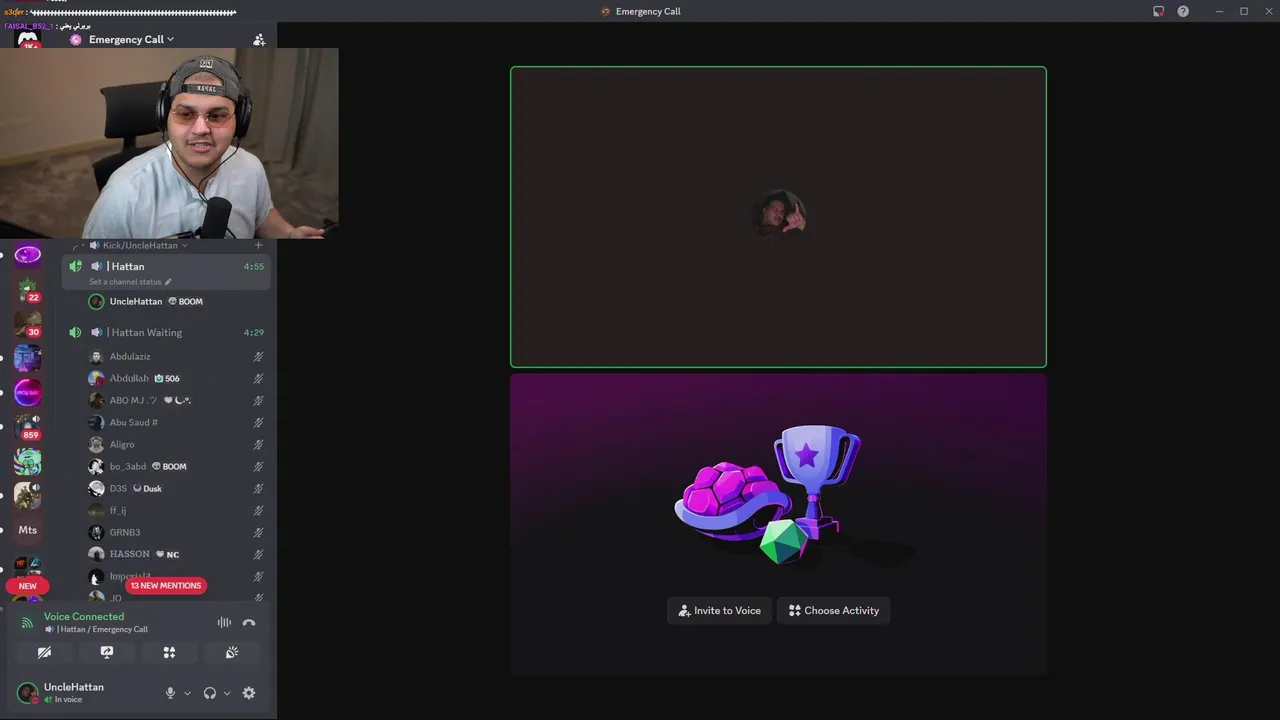This screenshot has width=1280, height=720.
Task: Click muted mic icon beside Abdulaziz
Action: [x=258, y=356]
